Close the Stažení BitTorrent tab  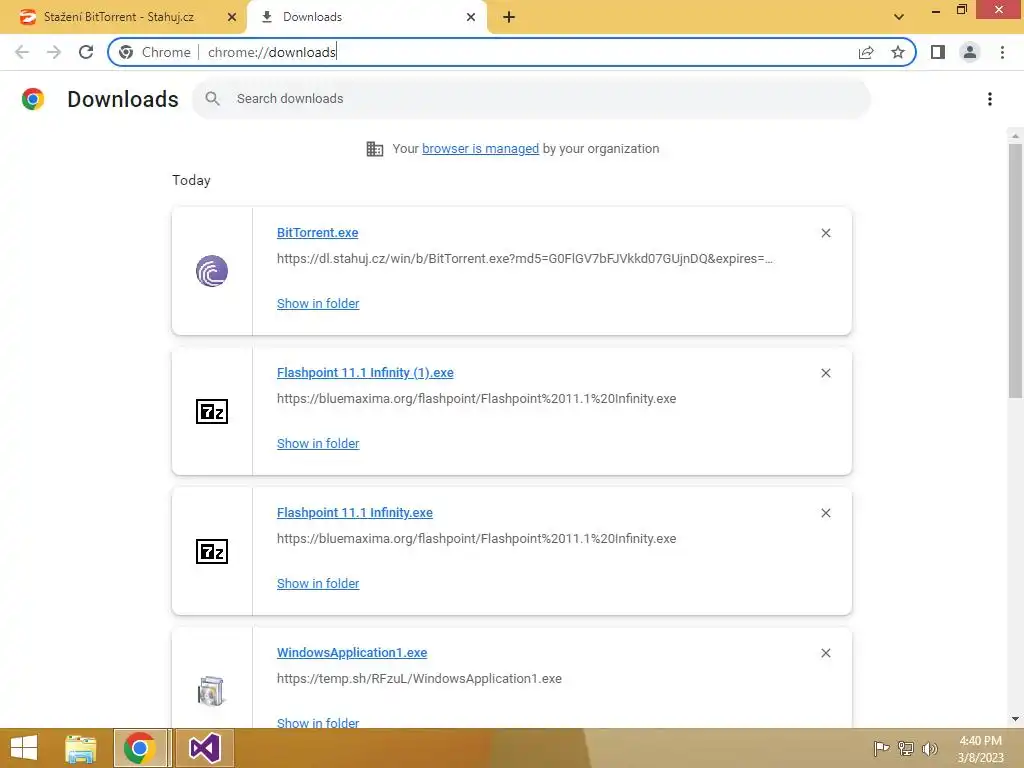click(232, 17)
